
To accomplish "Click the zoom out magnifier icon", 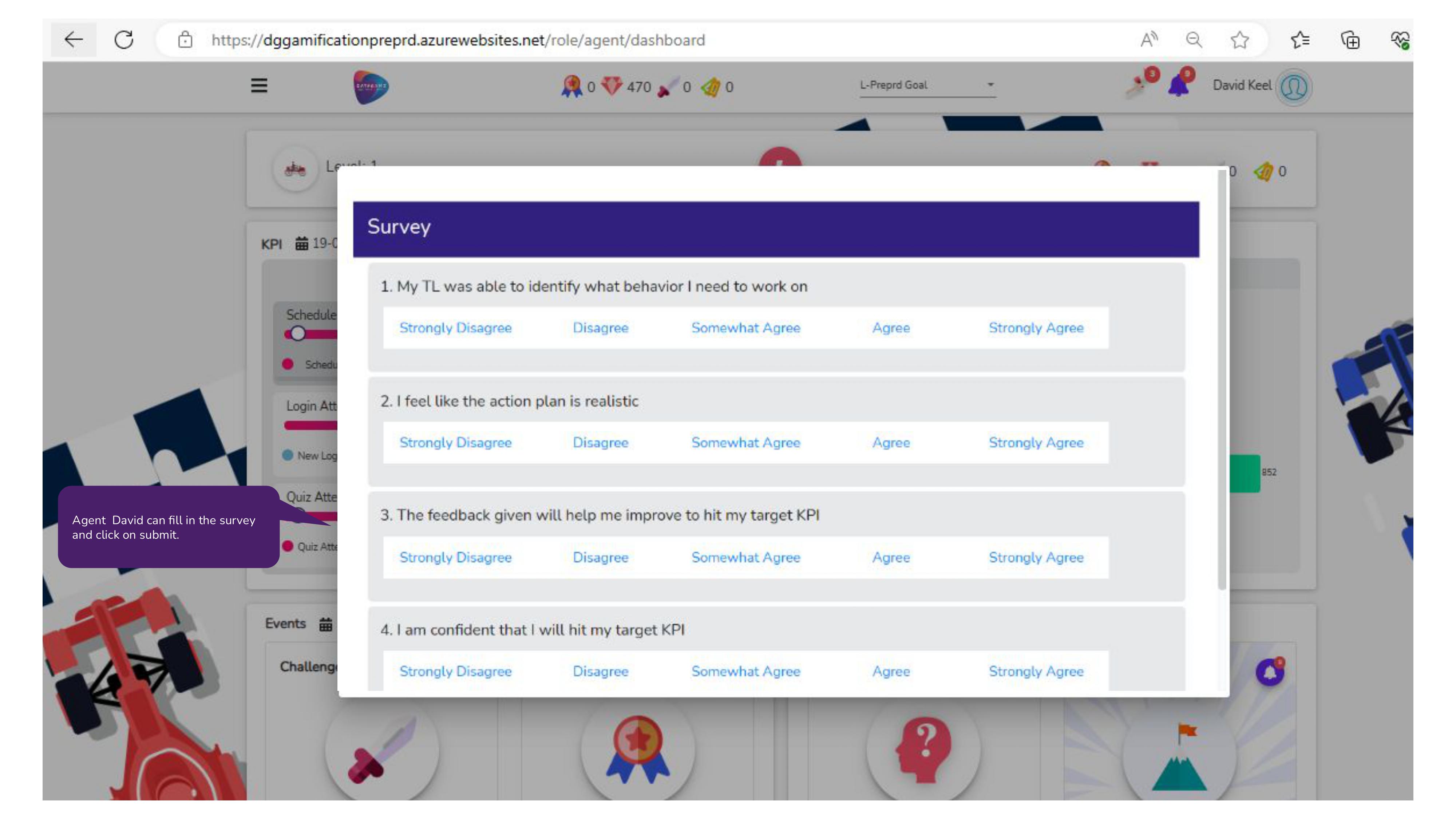I will pyautogui.click(x=1194, y=40).
